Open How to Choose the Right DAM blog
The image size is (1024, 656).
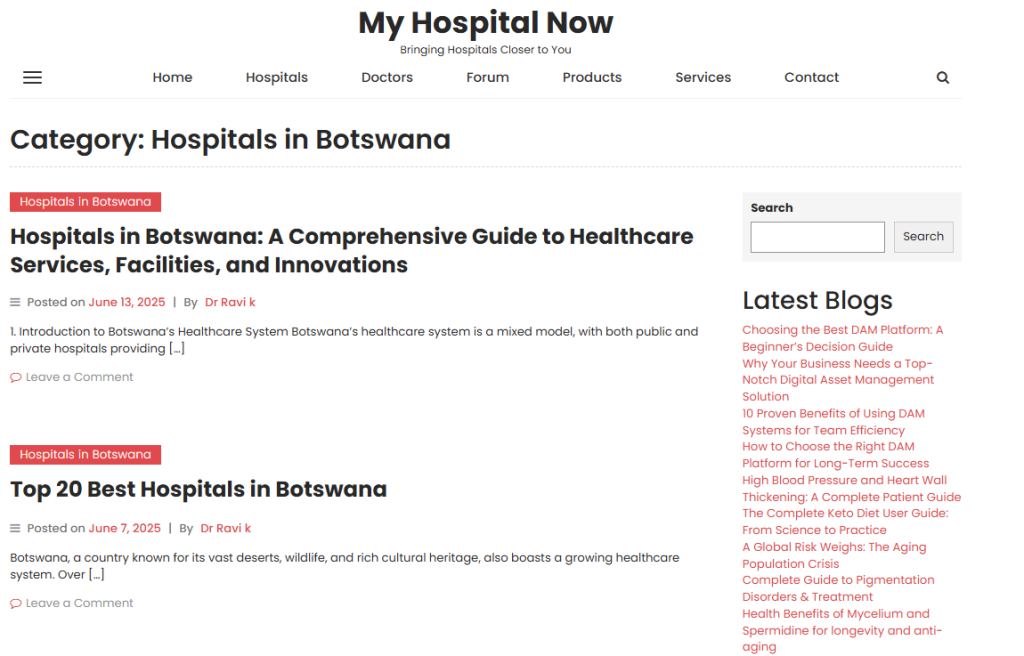(x=835, y=455)
